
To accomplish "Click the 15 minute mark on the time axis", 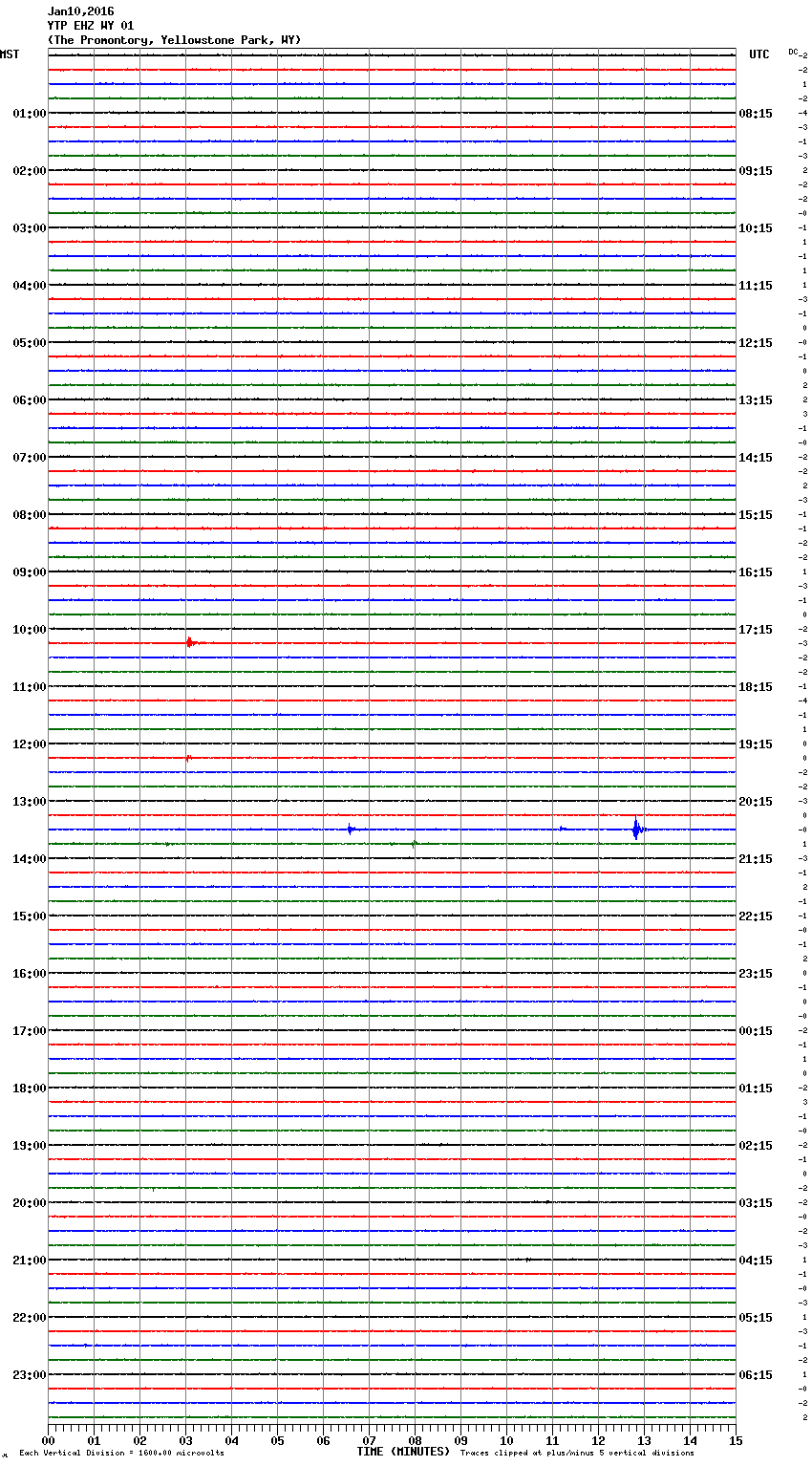I will click(x=736, y=1440).
